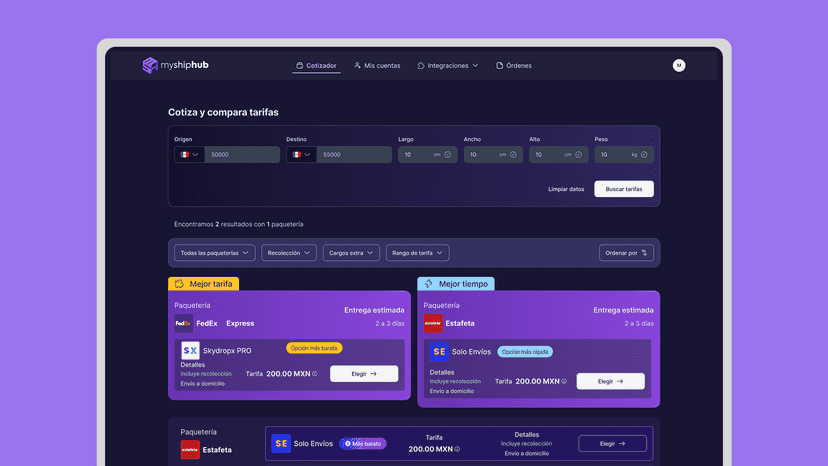This screenshot has width=828, height=466.
Task: Click the Buscar tarifas button
Action: click(624, 189)
